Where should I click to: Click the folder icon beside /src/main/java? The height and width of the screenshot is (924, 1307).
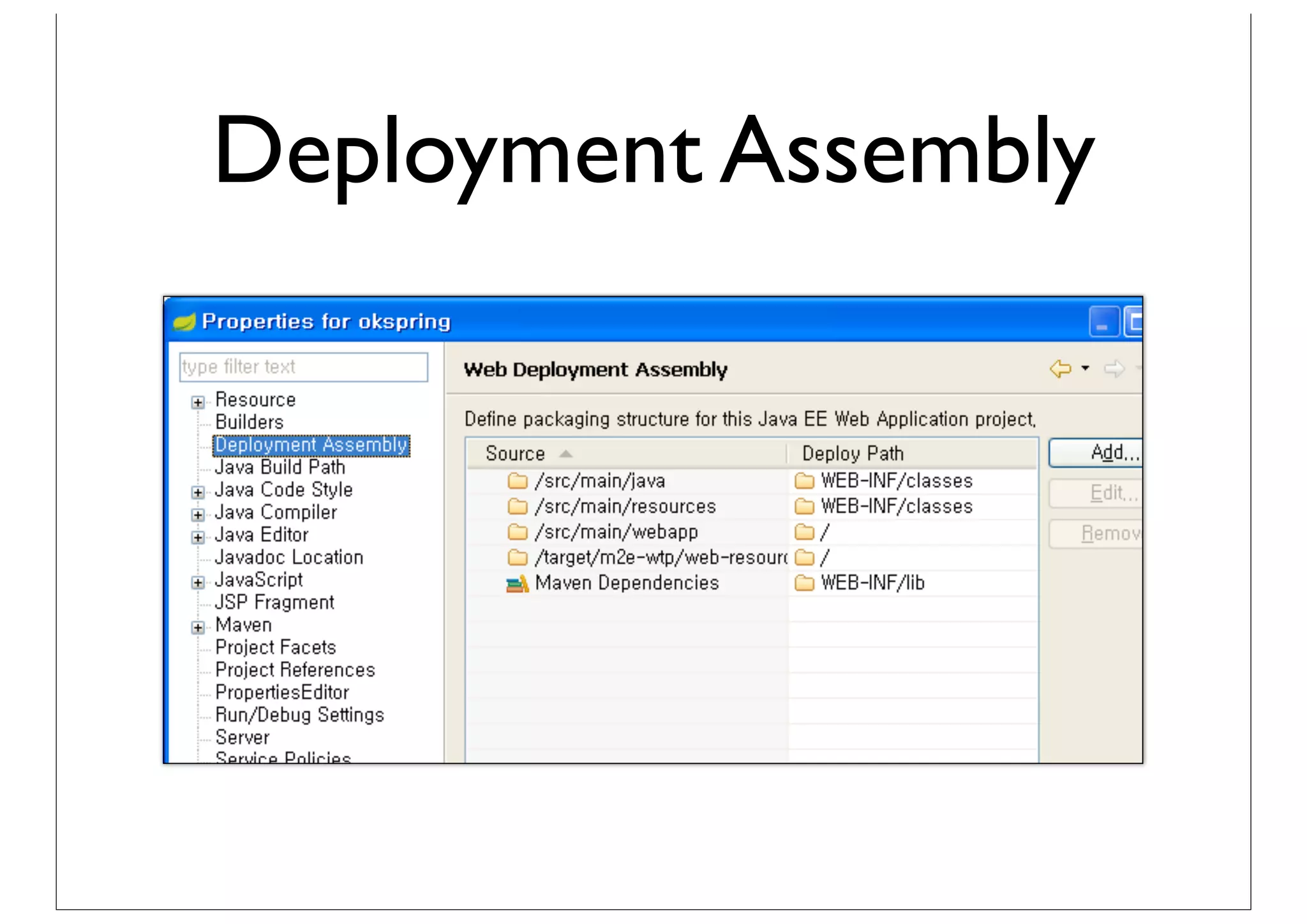click(x=518, y=480)
